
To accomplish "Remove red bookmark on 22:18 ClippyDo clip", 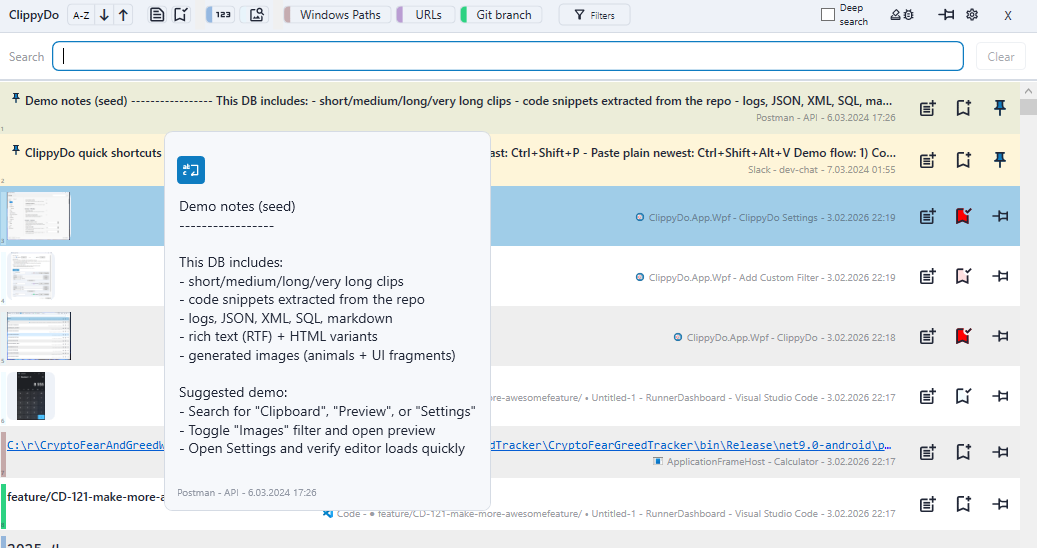I will pos(964,336).
